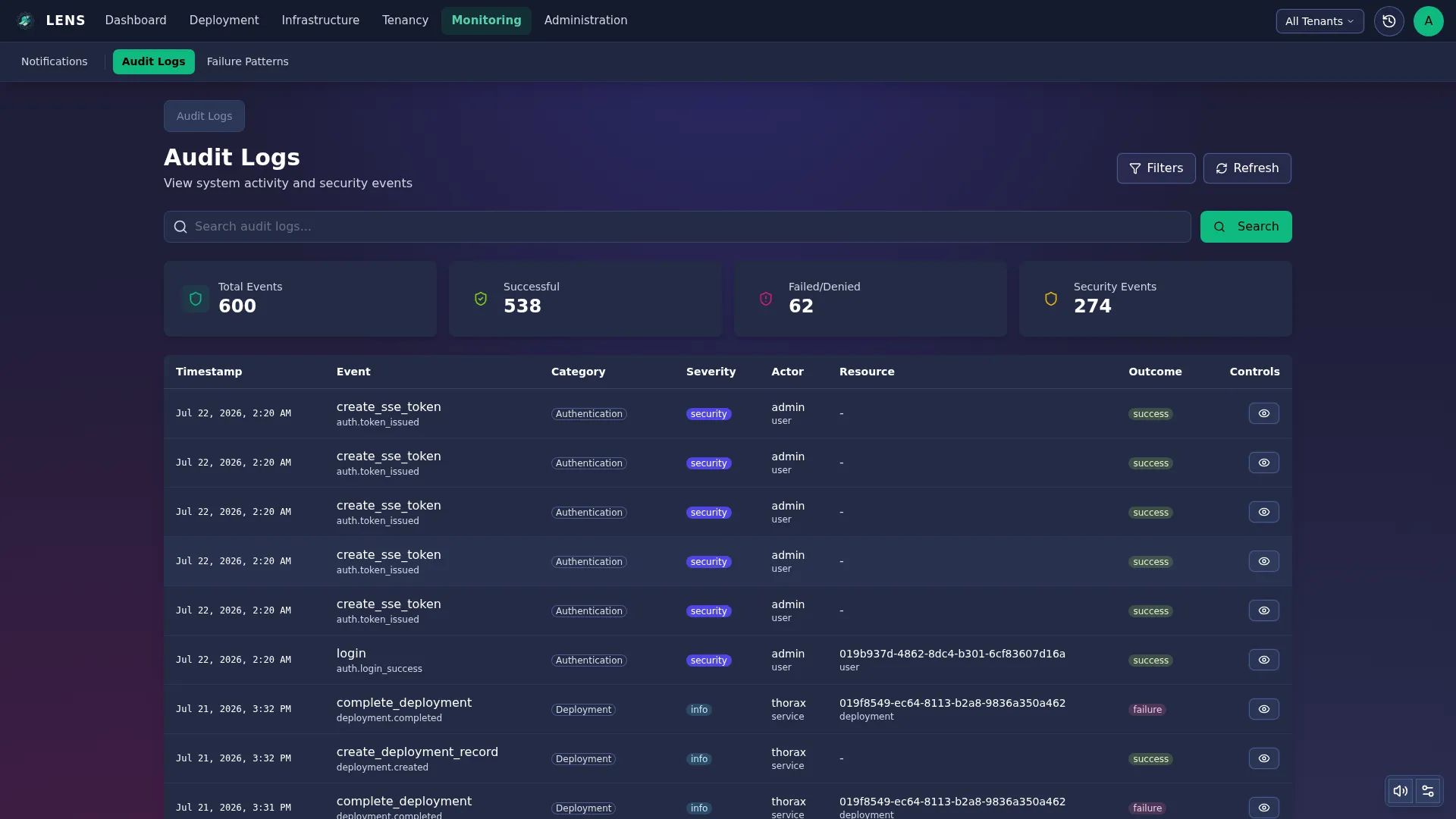This screenshot has width=1456, height=819.
Task: View details of second create_sse_token row
Action: coord(1263,463)
